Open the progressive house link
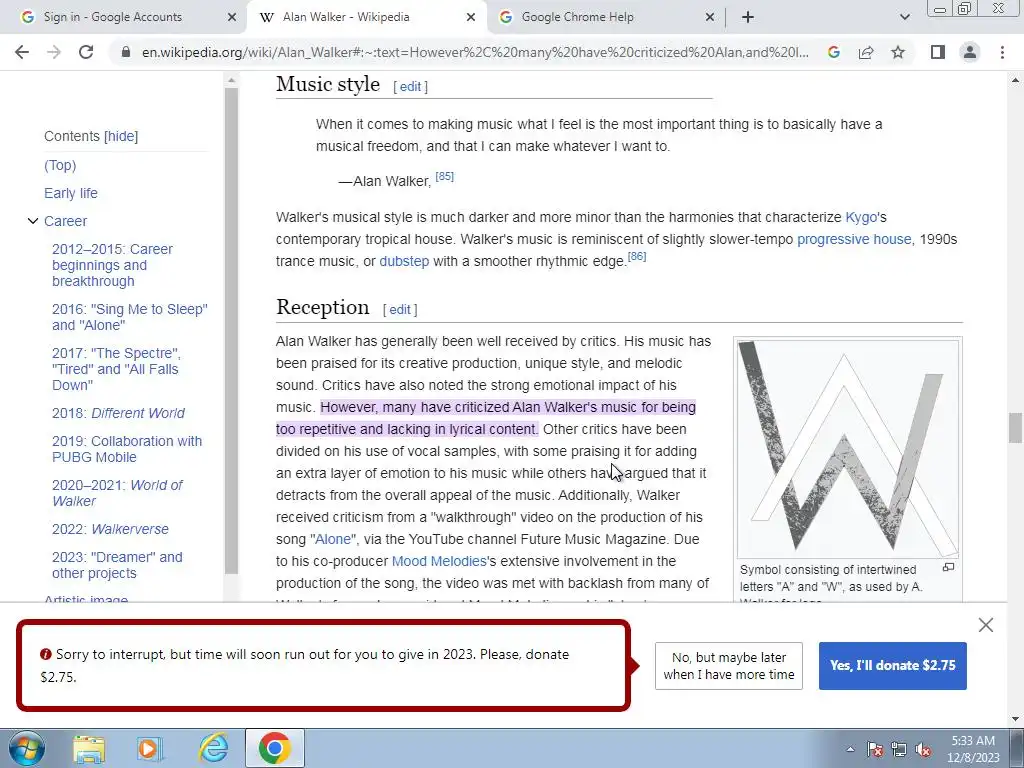Image resolution: width=1024 pixels, height=768 pixels. point(854,239)
